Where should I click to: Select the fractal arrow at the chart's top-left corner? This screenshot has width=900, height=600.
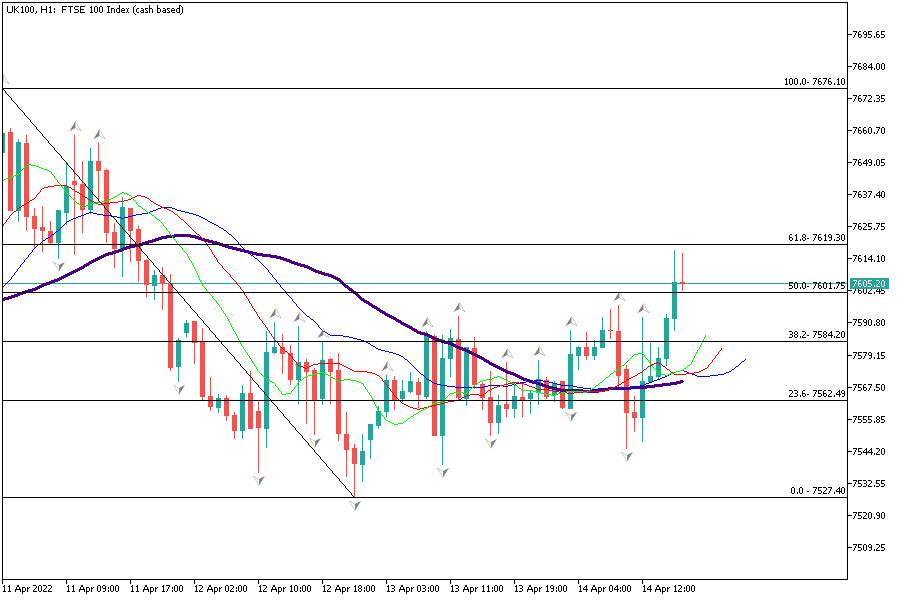tap(5, 80)
